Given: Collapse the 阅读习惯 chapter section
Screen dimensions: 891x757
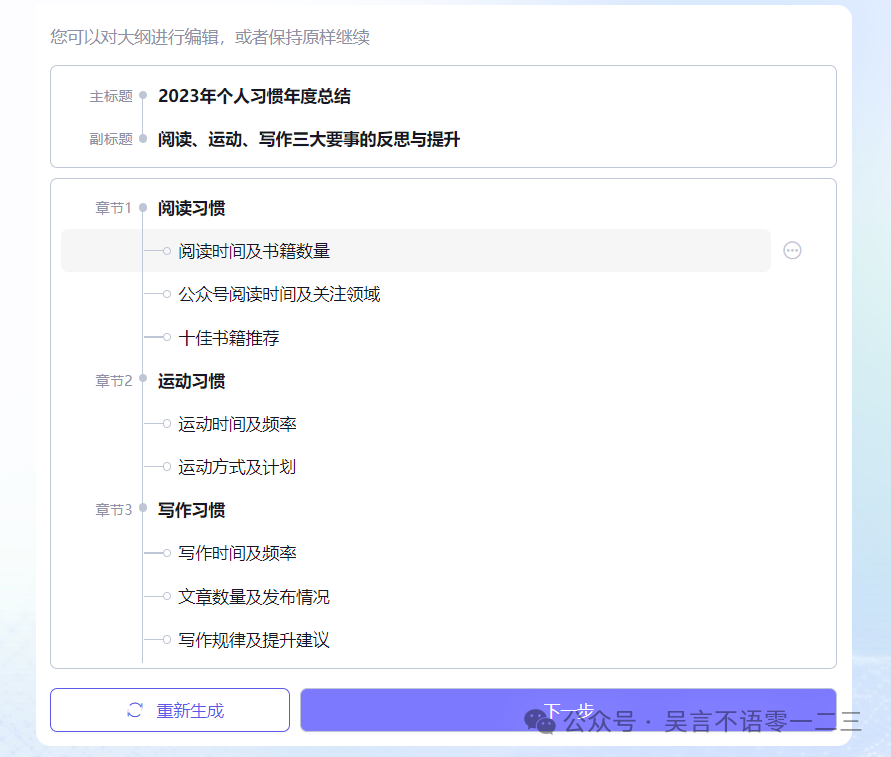Looking at the screenshot, I should pyautogui.click(x=143, y=208).
